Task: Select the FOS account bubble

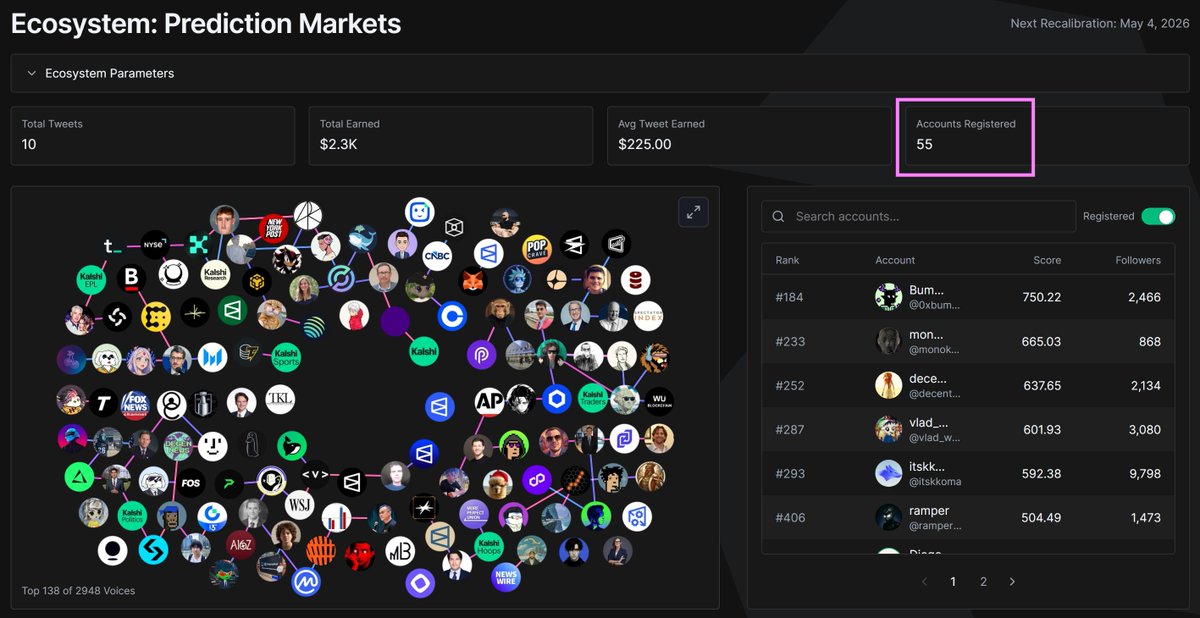Action: [x=190, y=483]
